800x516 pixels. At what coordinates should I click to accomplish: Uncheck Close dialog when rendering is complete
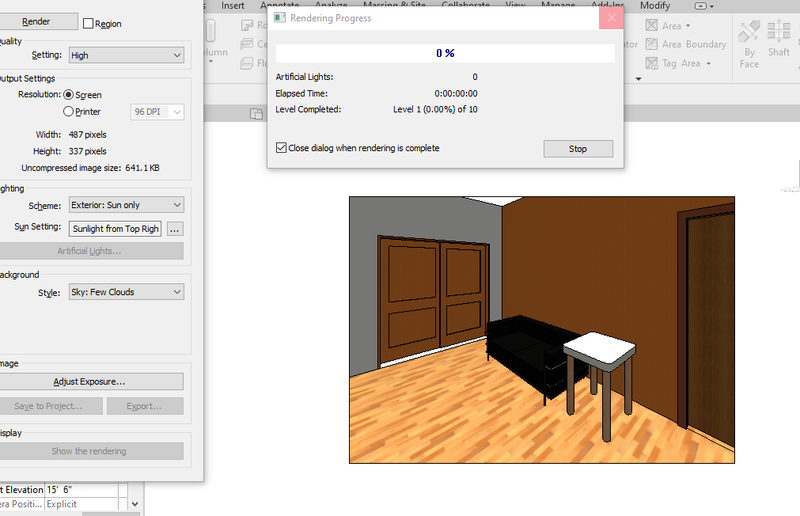pos(281,148)
